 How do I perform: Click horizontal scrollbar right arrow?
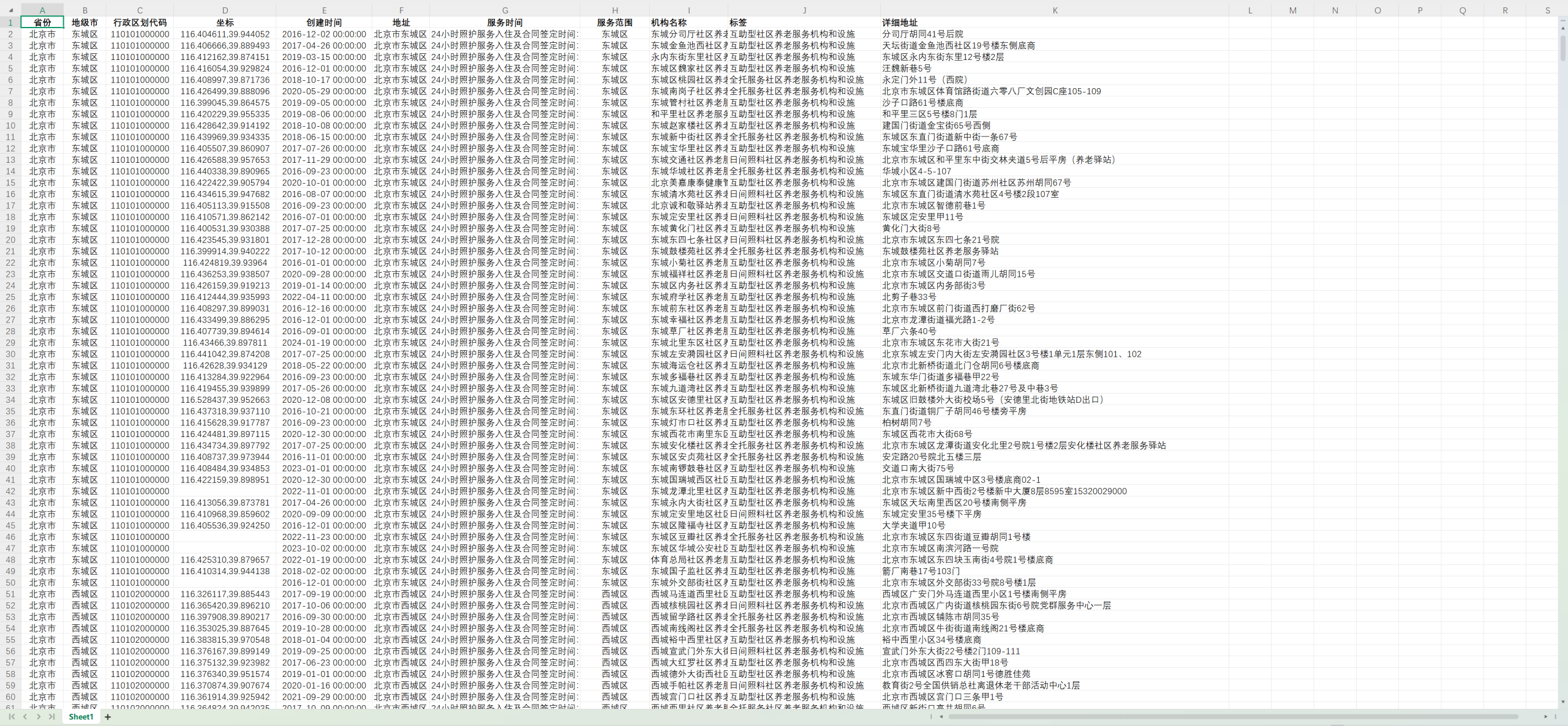[1545, 716]
